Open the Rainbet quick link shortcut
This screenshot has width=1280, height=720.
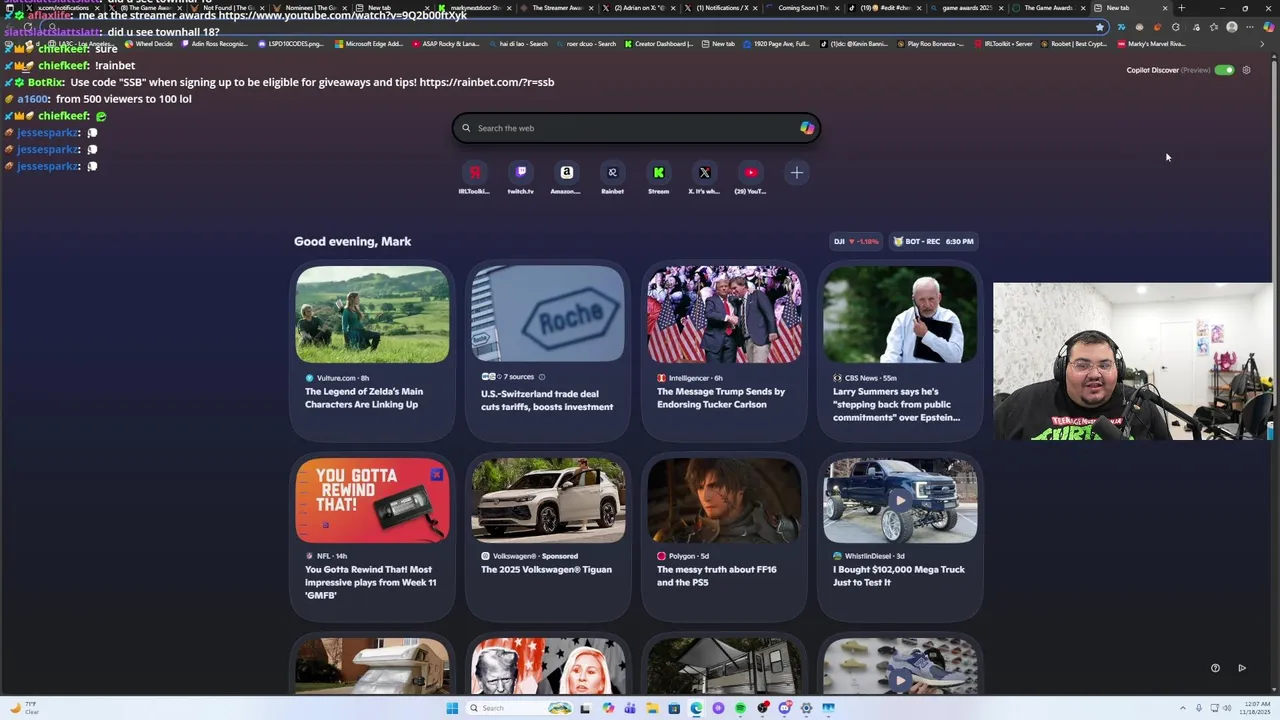(612, 178)
